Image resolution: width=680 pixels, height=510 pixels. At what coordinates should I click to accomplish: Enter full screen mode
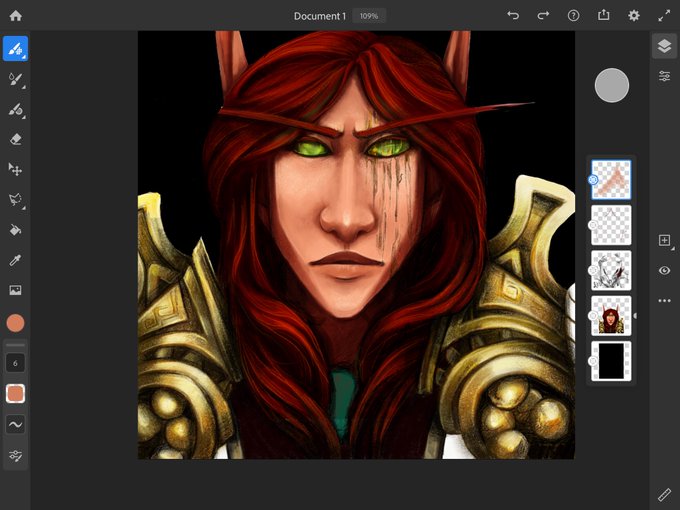click(664, 16)
